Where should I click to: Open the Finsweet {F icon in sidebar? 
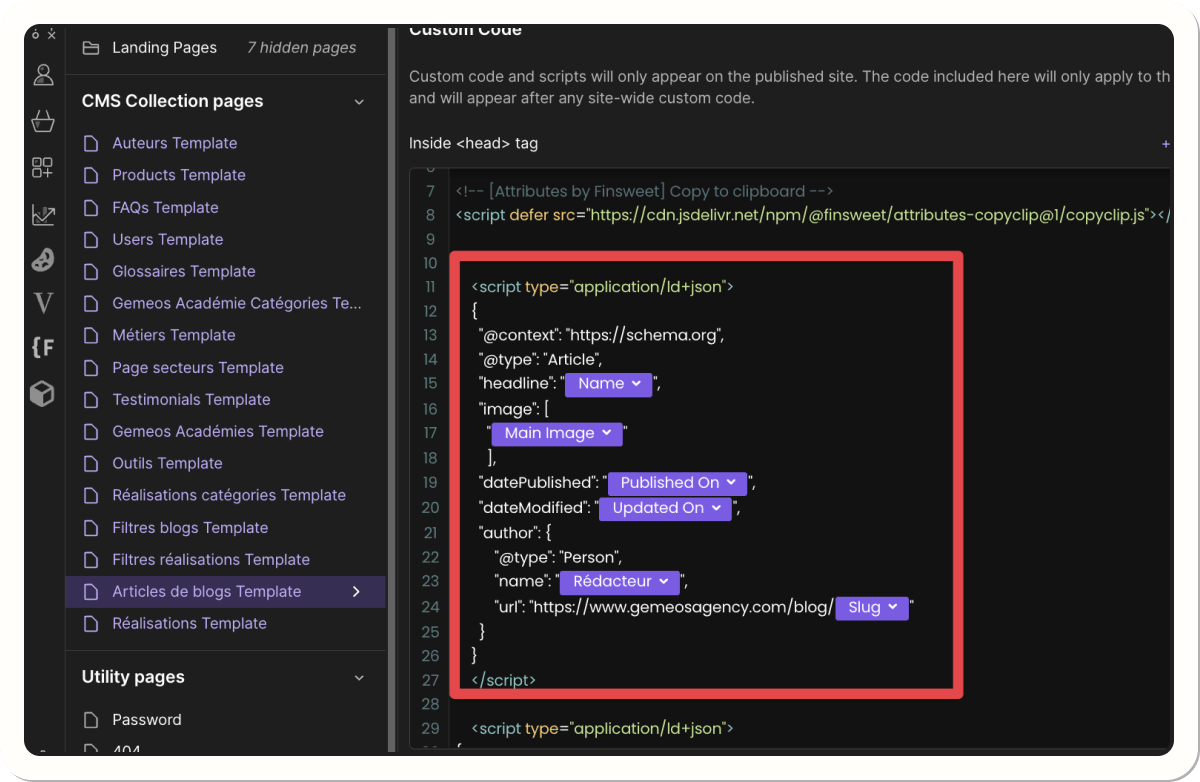pos(43,348)
